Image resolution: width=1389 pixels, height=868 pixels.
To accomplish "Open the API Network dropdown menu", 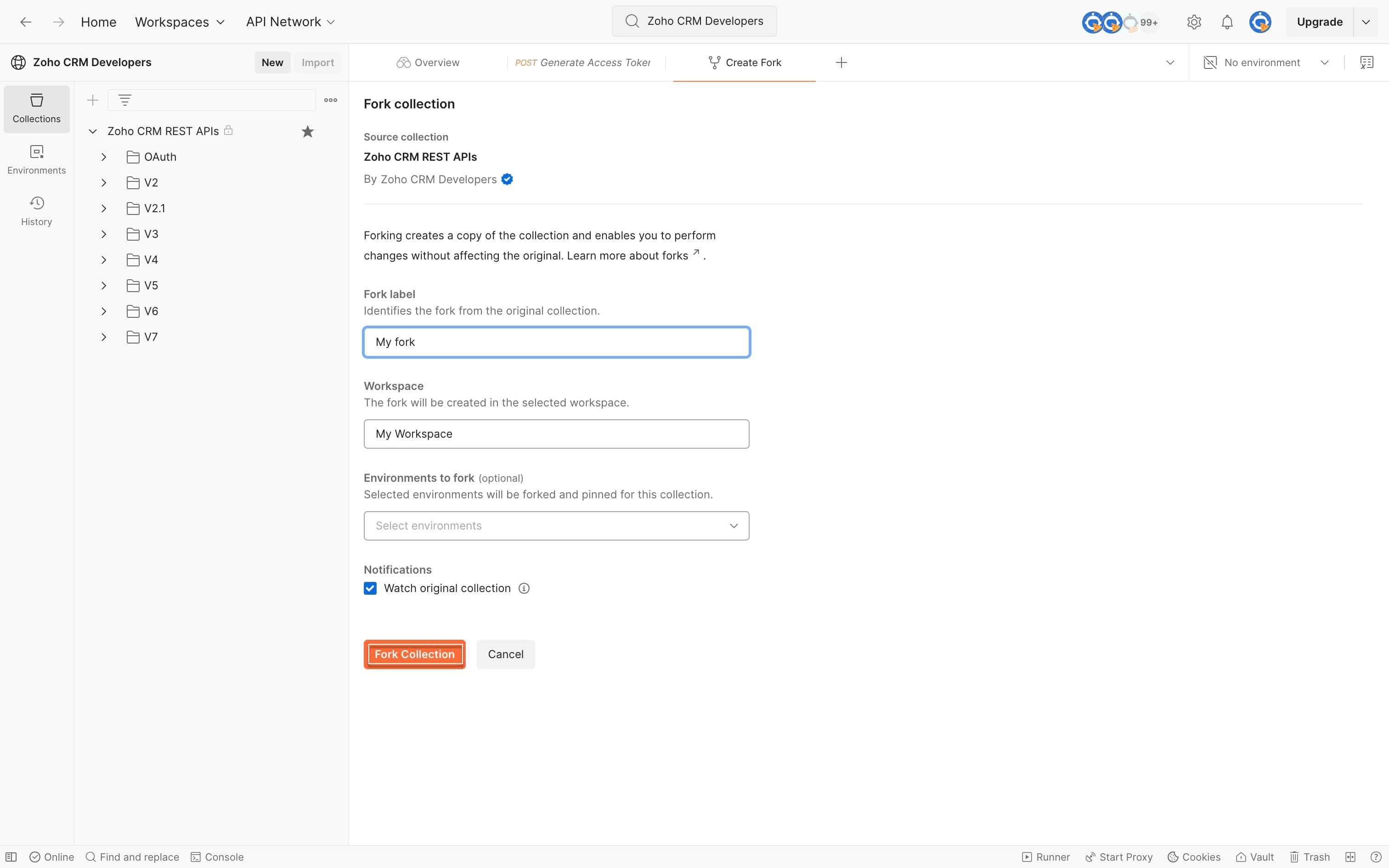I will pos(290,22).
